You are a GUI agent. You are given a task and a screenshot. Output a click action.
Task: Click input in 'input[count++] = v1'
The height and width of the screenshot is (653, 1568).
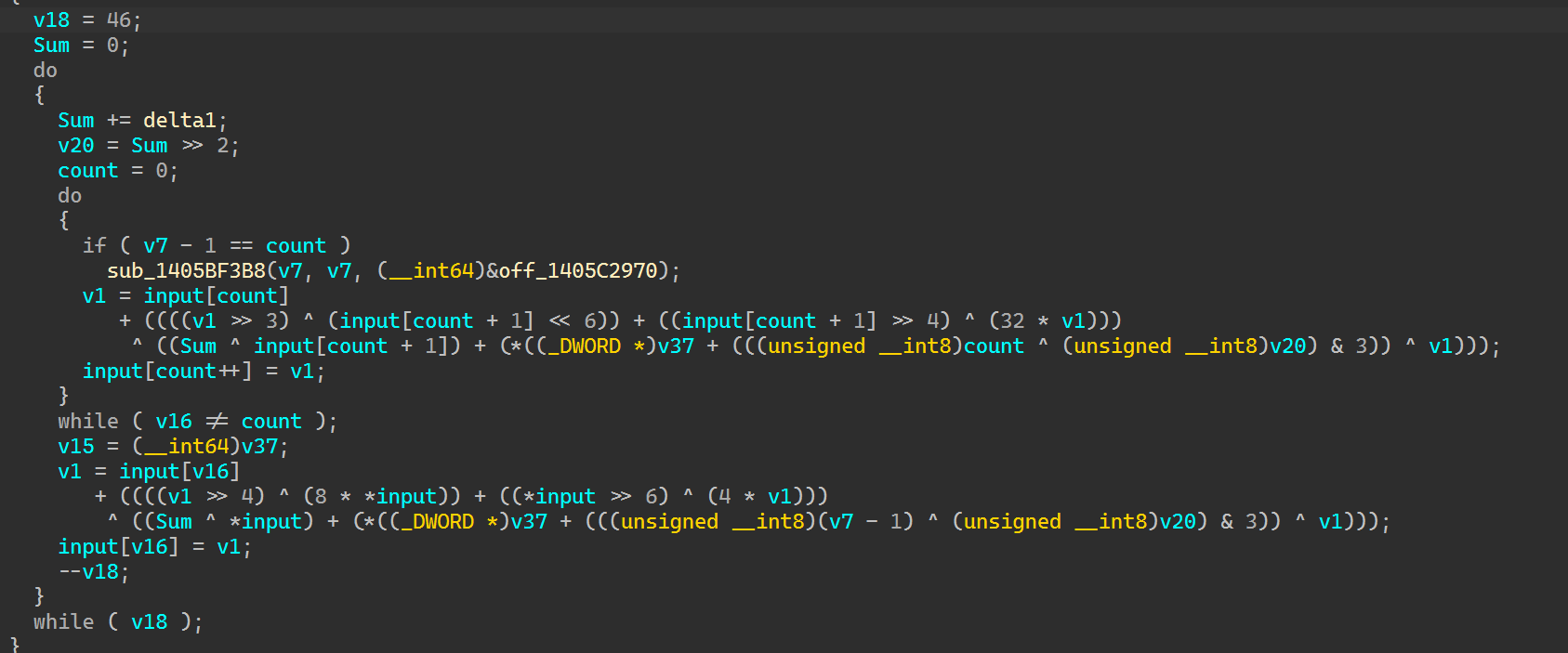coord(112,371)
